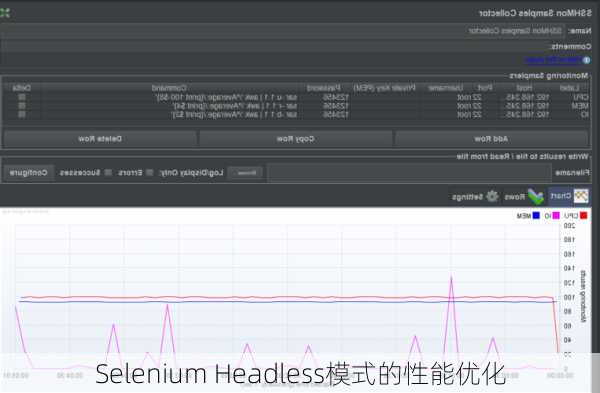Tick the Delta checkbox in the IO row
The image size is (600, 393).
pos(22,114)
